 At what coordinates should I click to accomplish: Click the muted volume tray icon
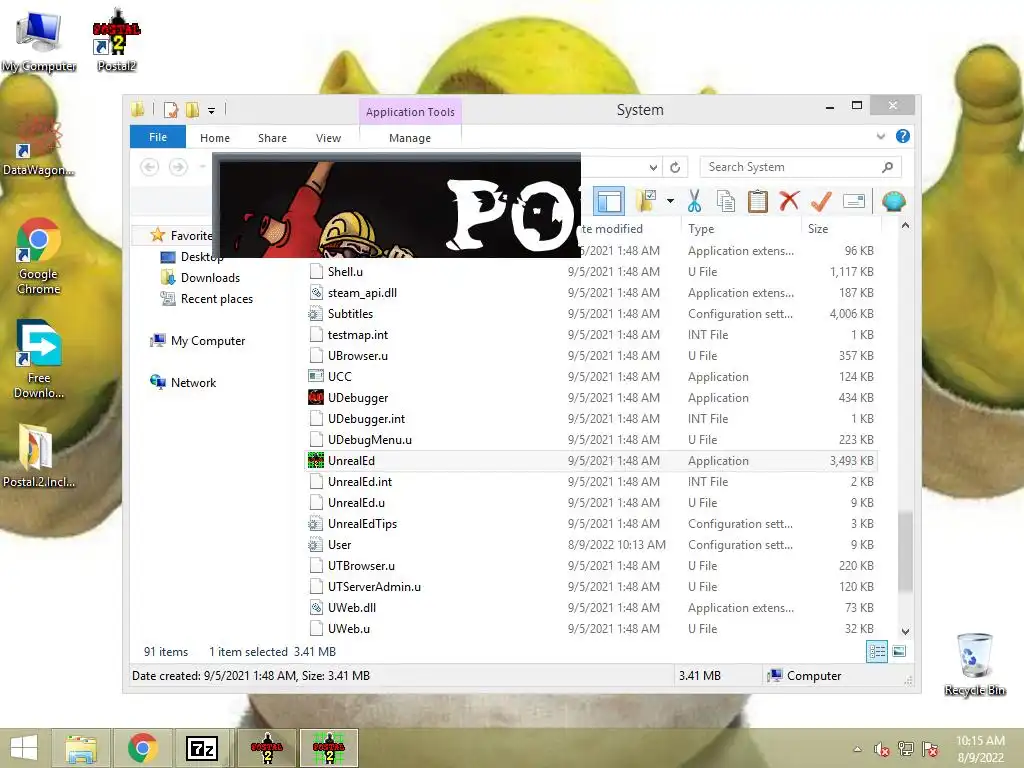pyautogui.click(x=882, y=749)
